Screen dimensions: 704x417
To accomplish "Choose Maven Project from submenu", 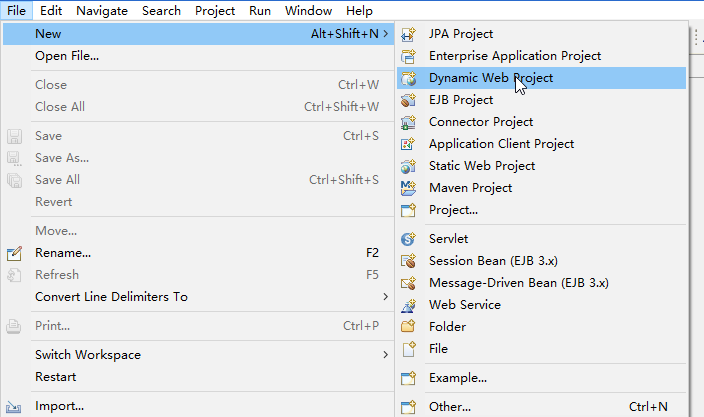I will pyautogui.click(x=541, y=188).
